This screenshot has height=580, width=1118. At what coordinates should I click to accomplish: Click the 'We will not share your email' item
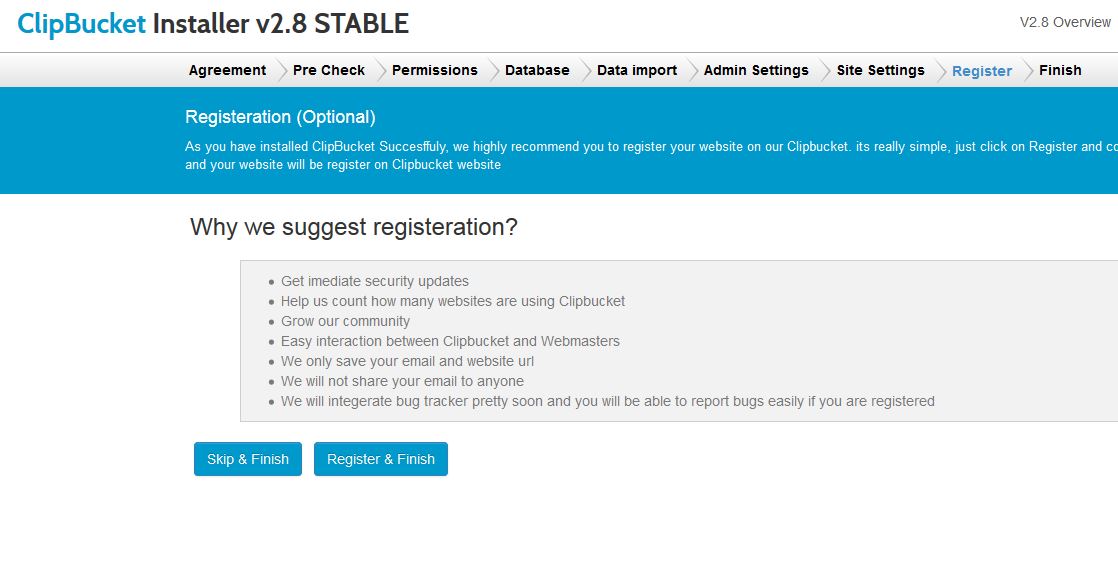[402, 381]
